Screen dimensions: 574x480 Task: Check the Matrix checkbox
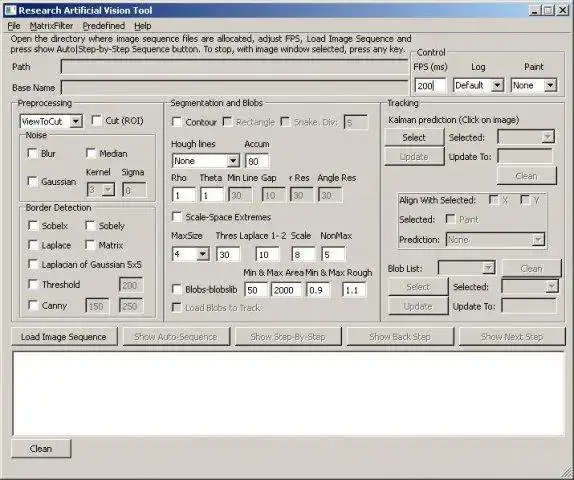(x=90, y=245)
